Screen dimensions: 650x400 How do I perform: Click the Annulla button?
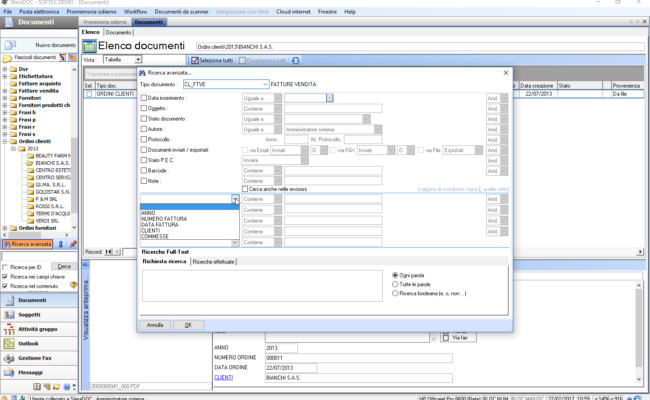click(x=155, y=325)
